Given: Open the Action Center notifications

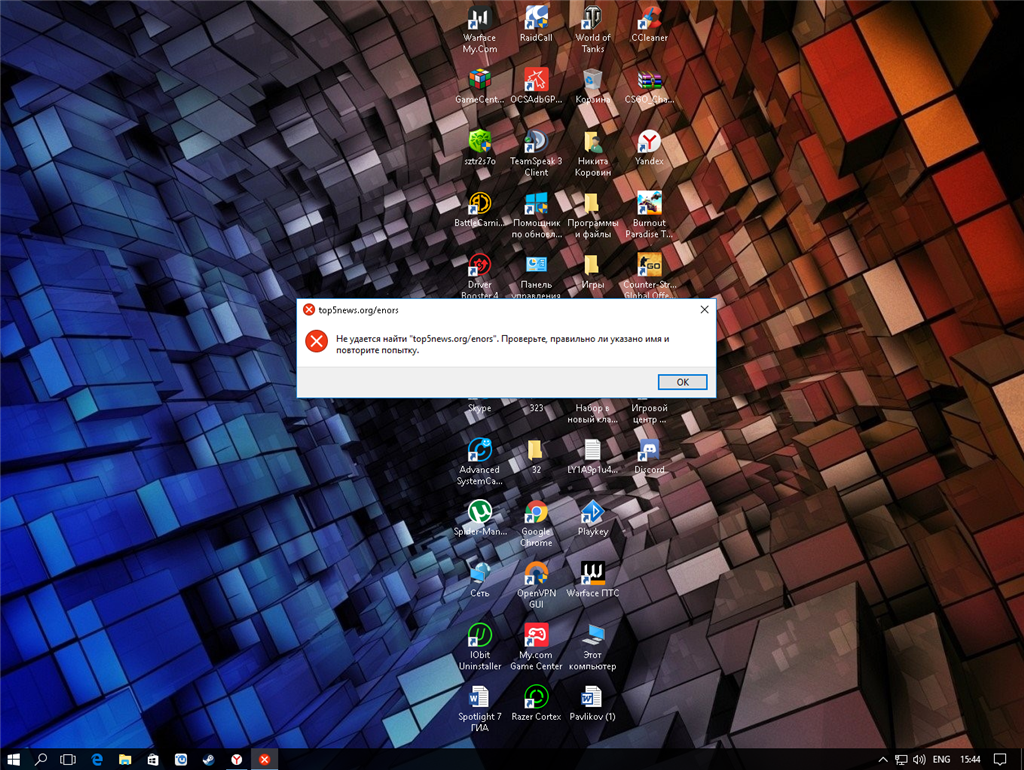Looking at the screenshot, I should click(999, 759).
